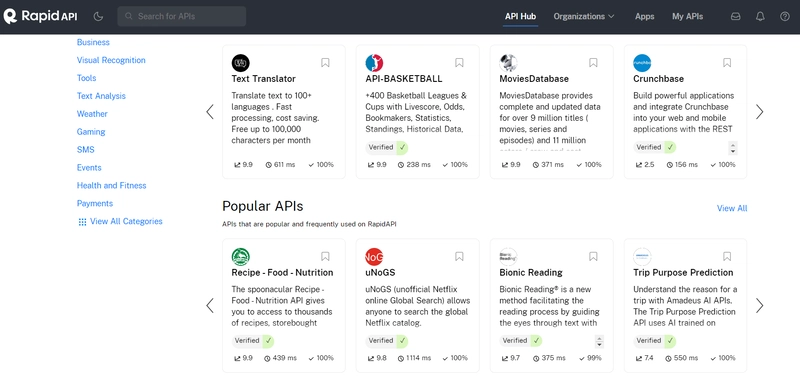This screenshot has height=392, width=800.
Task: Select the Gaming category
Action: pos(91,132)
